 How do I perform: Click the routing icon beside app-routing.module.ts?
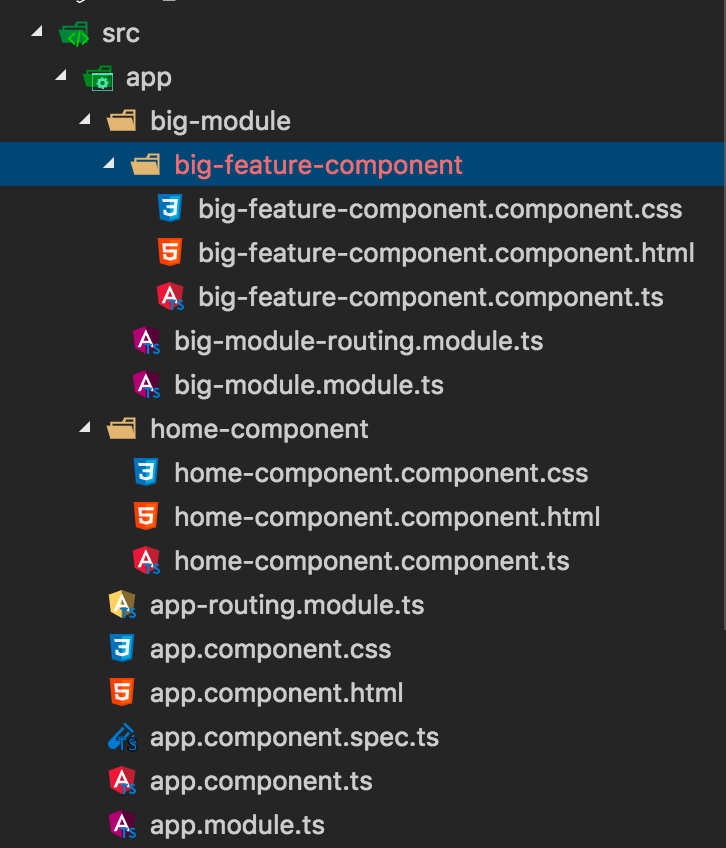122,605
